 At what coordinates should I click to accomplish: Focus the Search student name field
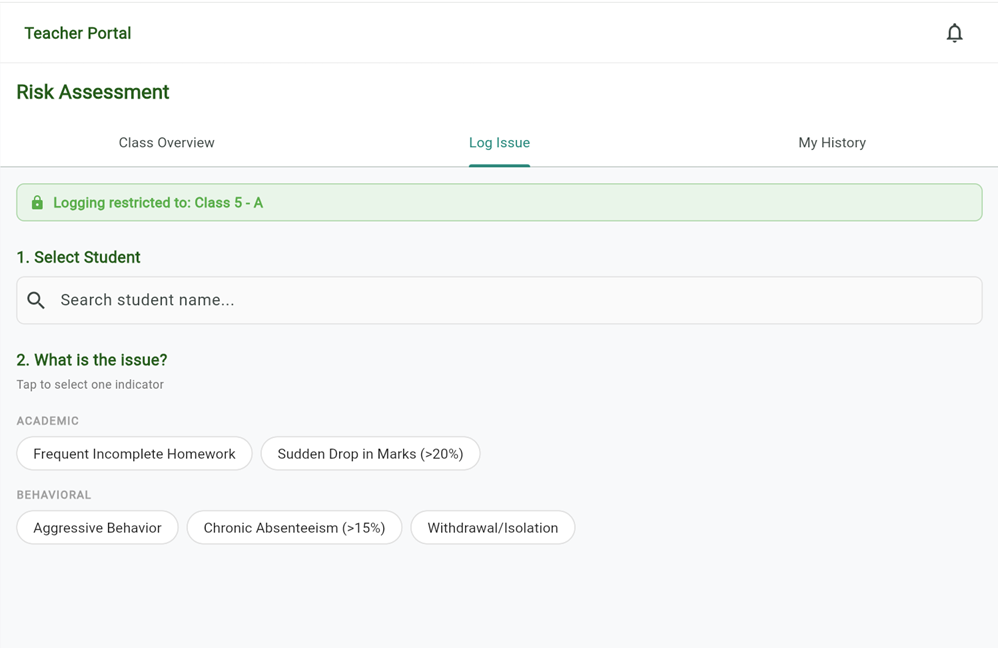coord(500,300)
